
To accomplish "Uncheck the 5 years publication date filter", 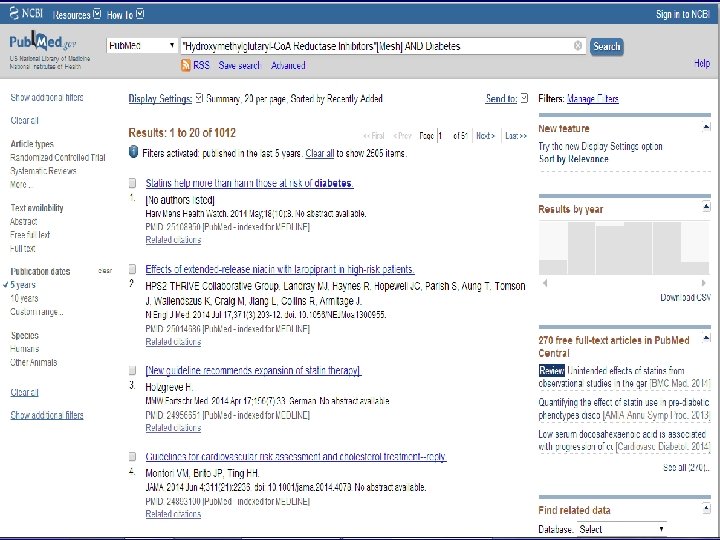I will pyautogui.click(x=23, y=285).
